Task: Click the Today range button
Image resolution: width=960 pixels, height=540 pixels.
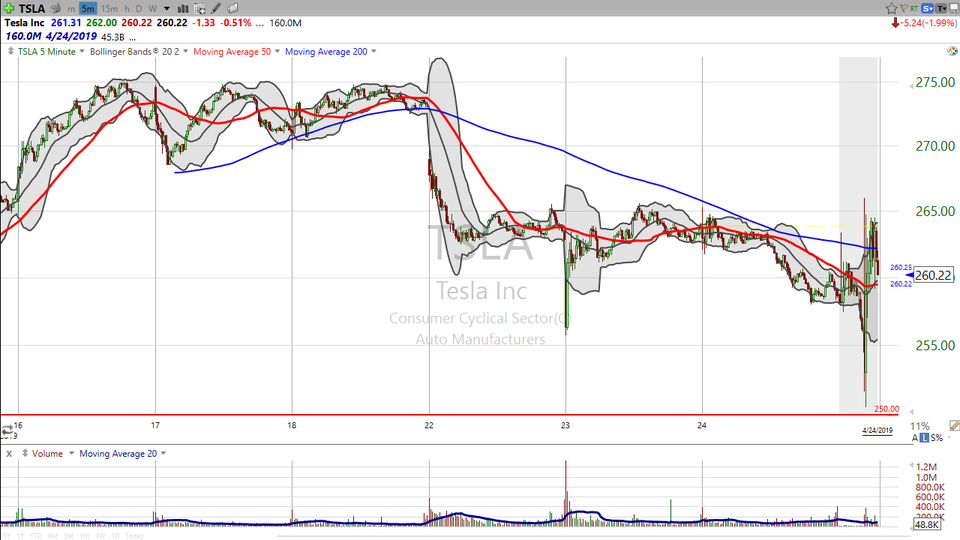Action: (x=134, y=536)
